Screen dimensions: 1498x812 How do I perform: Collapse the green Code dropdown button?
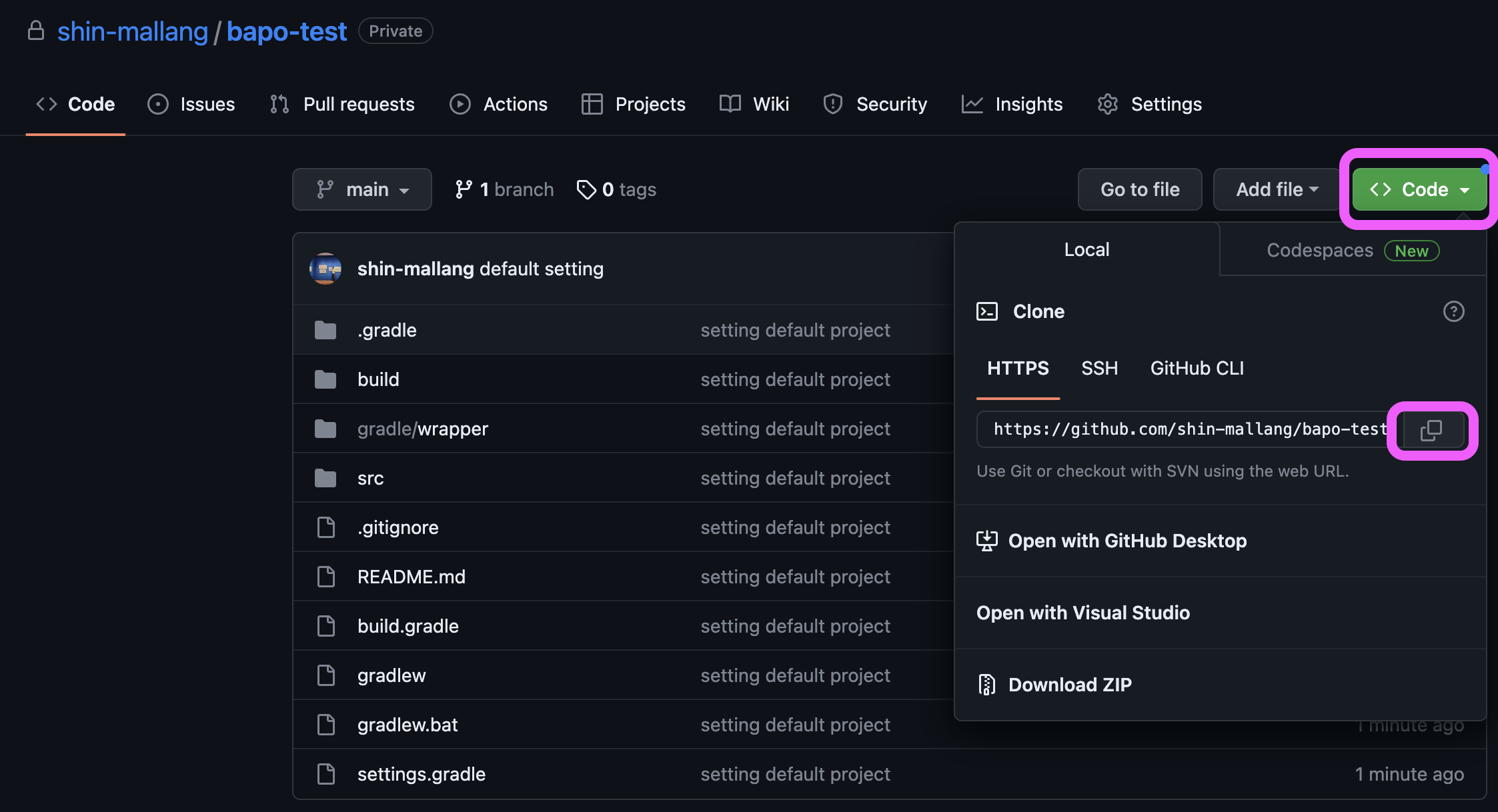[1419, 190]
